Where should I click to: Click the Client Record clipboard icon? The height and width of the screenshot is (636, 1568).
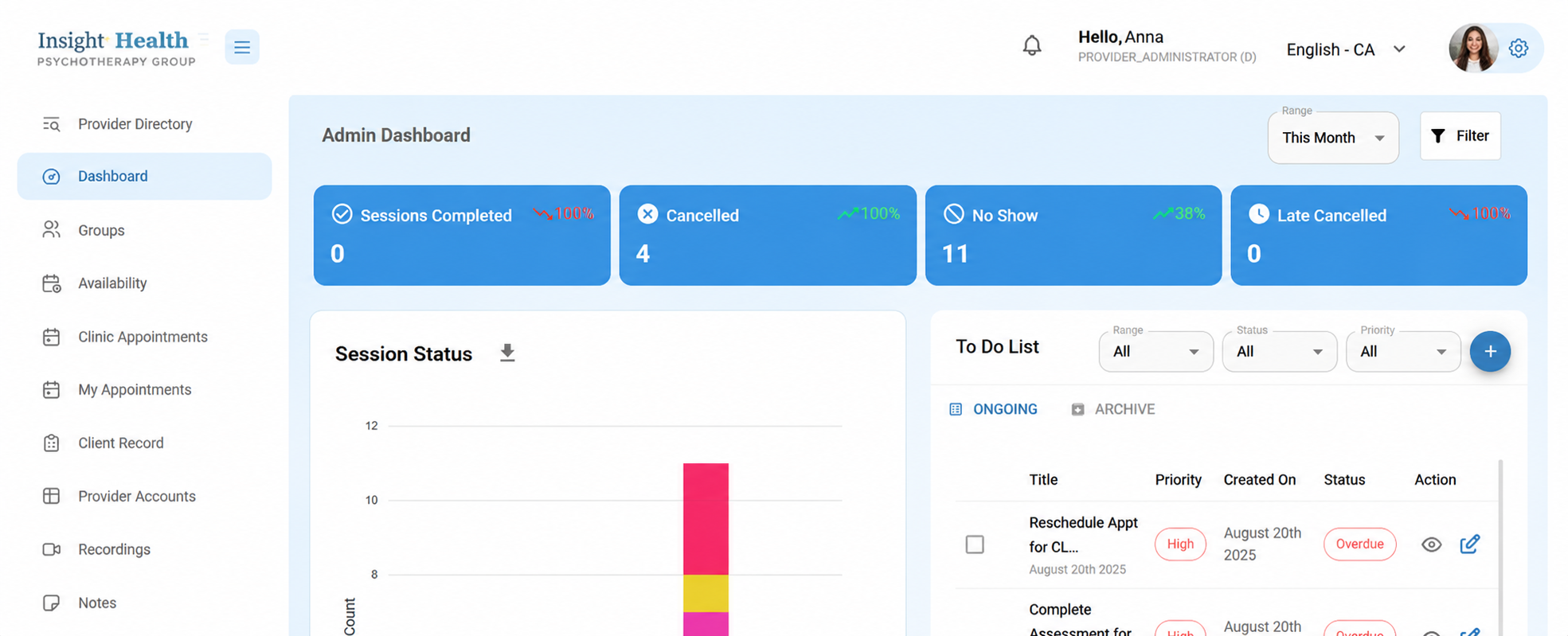(x=51, y=443)
